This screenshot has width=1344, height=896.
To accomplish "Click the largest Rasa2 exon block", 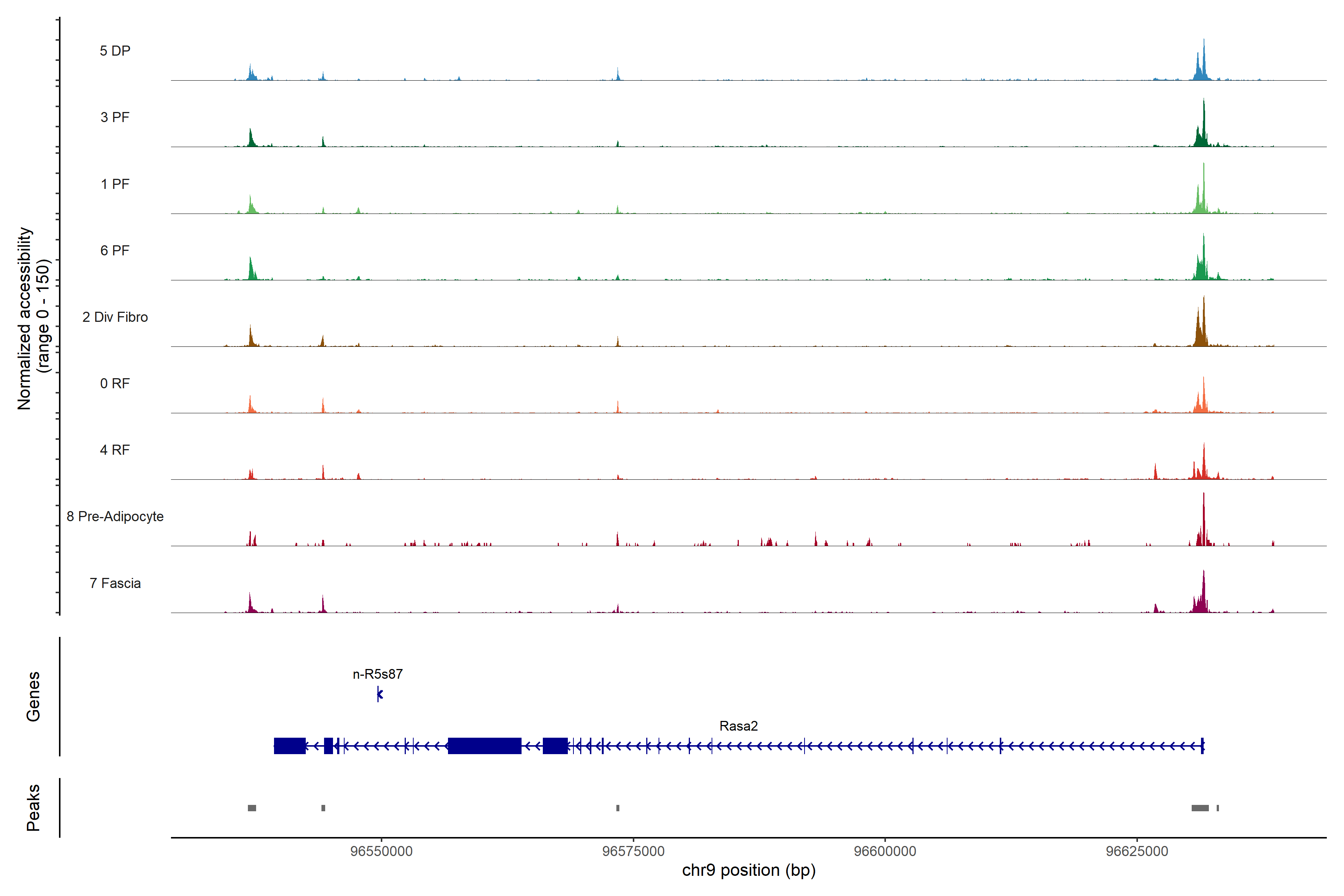I will (484, 746).
